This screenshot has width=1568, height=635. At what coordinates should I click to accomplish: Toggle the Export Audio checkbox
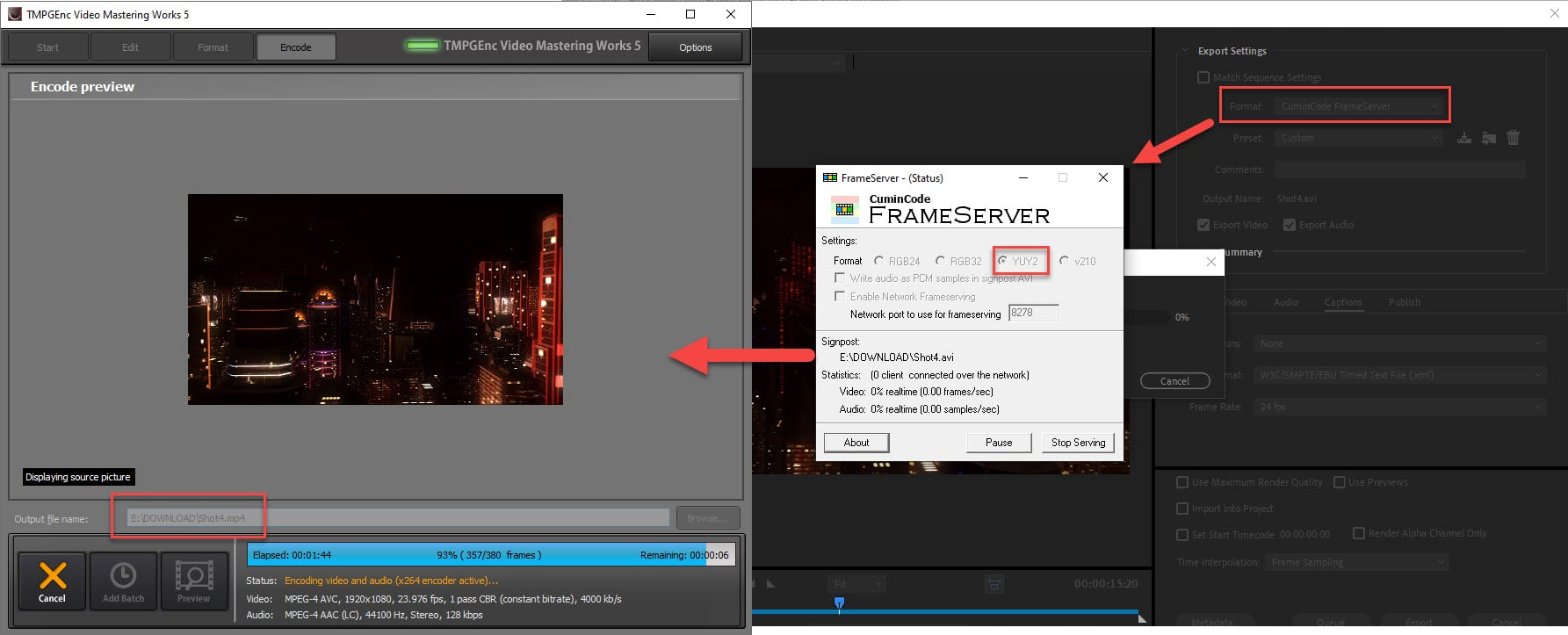click(1290, 225)
